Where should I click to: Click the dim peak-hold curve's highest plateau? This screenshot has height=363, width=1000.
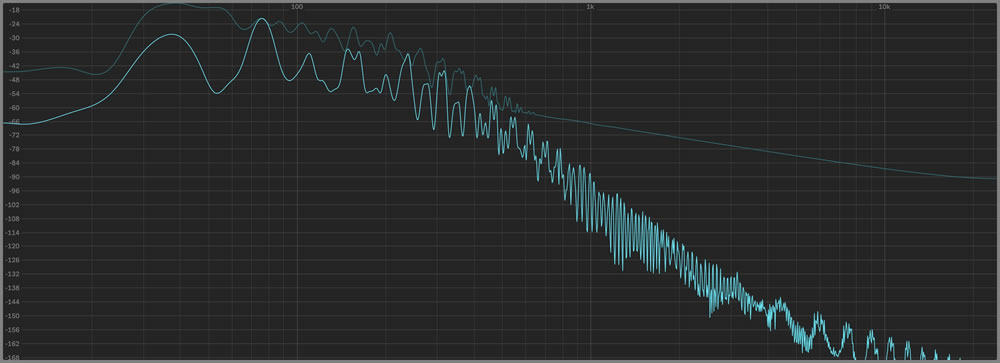pos(175,4)
